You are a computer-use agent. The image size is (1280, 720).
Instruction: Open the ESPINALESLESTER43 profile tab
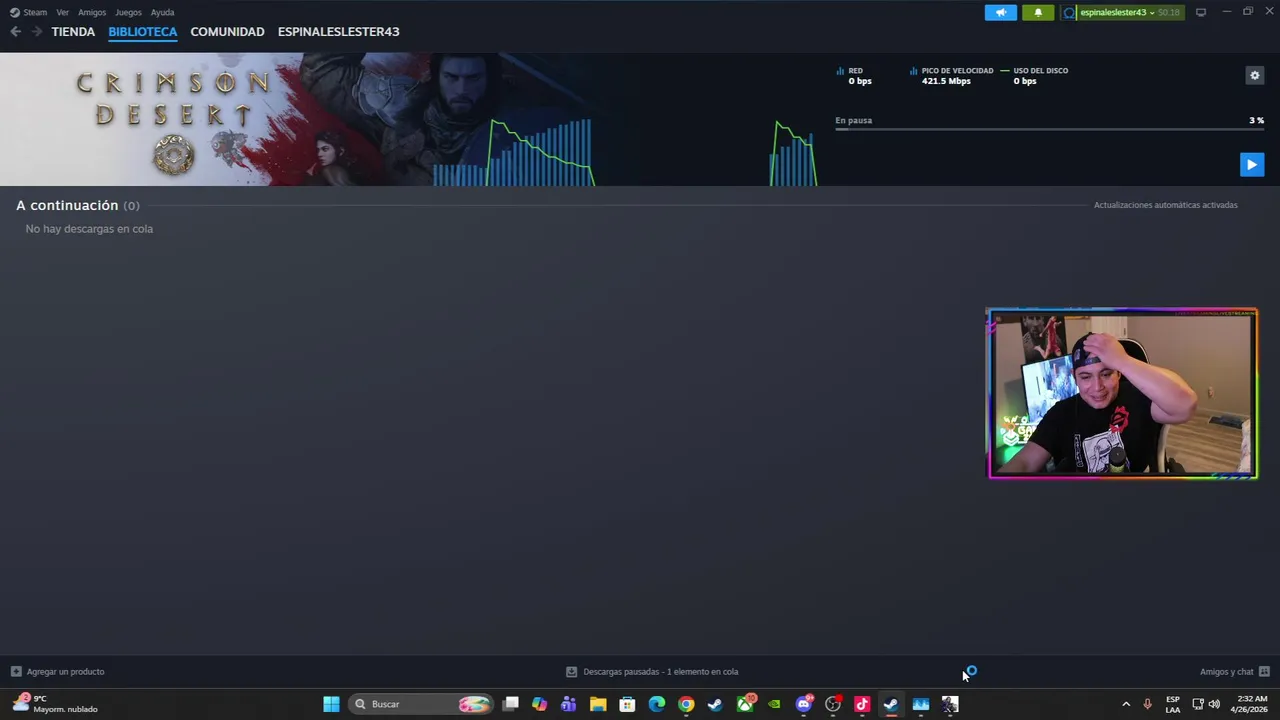[x=338, y=32]
